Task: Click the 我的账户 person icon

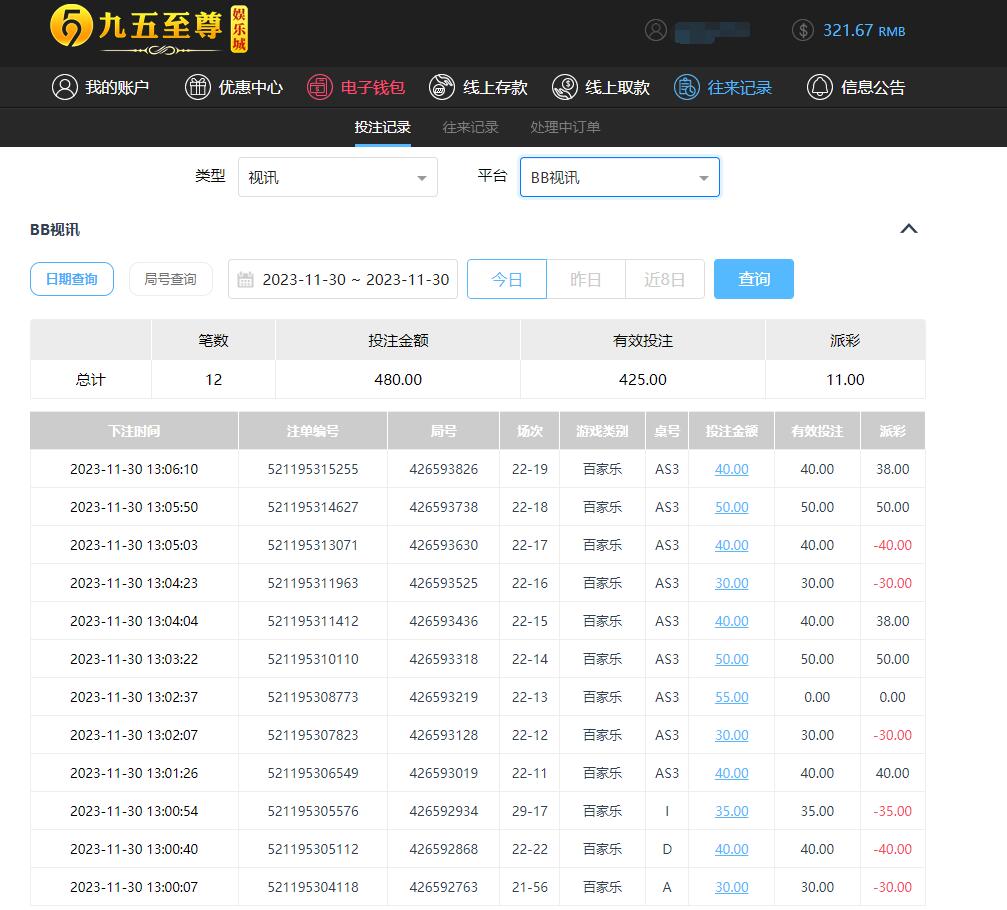Action: pos(65,87)
